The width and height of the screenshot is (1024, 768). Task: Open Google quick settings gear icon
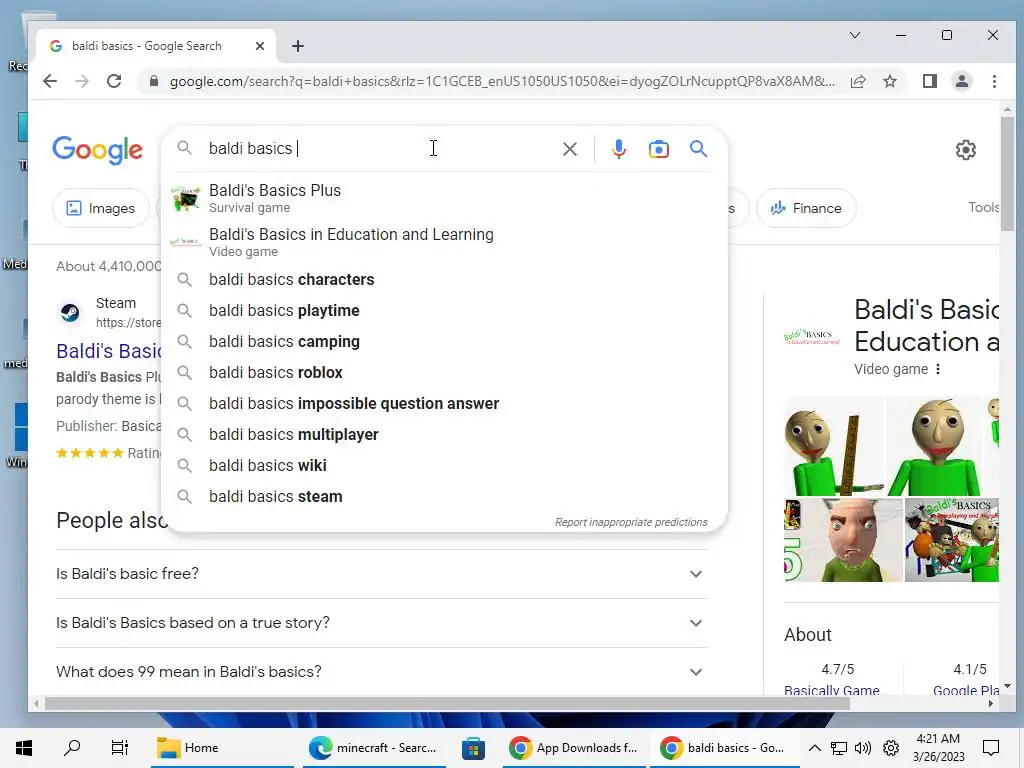click(x=965, y=150)
